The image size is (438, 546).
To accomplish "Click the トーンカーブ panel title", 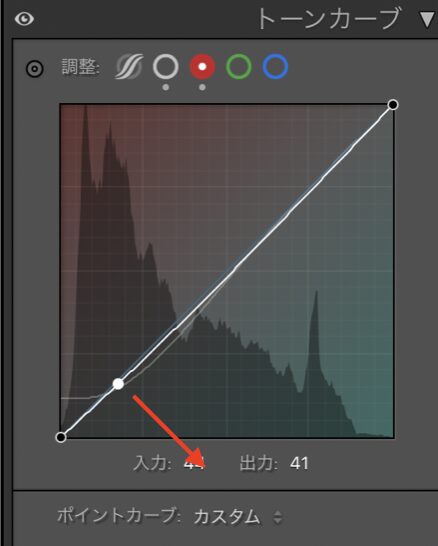I will 328,19.
